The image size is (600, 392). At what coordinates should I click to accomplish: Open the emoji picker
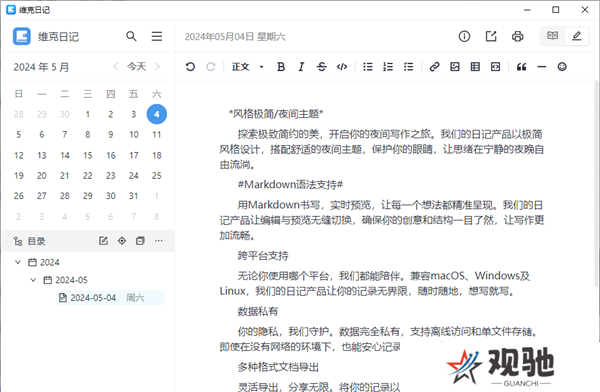click(x=562, y=67)
